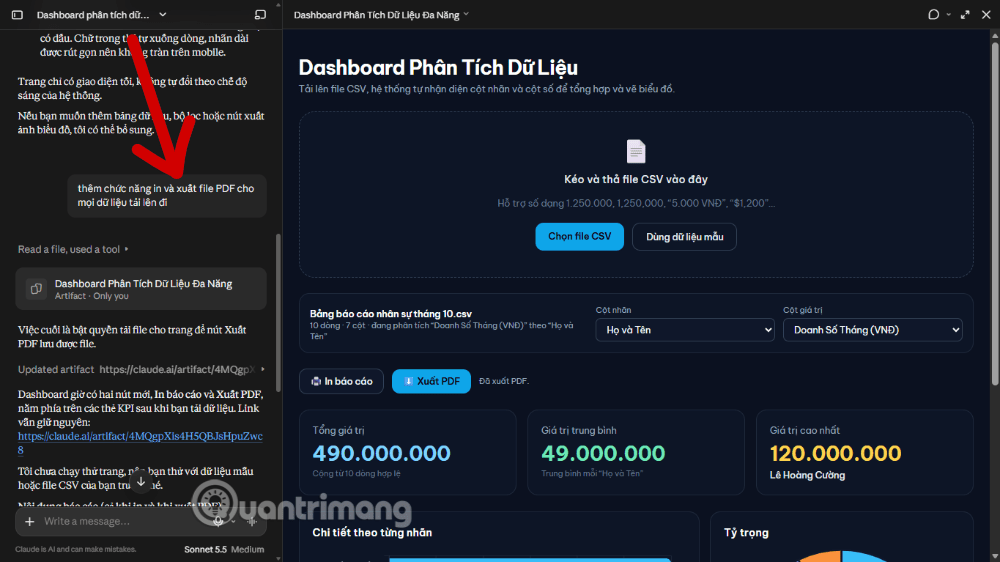
Task: Jump to the bottom of the chat with the down arrow
Action: coord(141,482)
